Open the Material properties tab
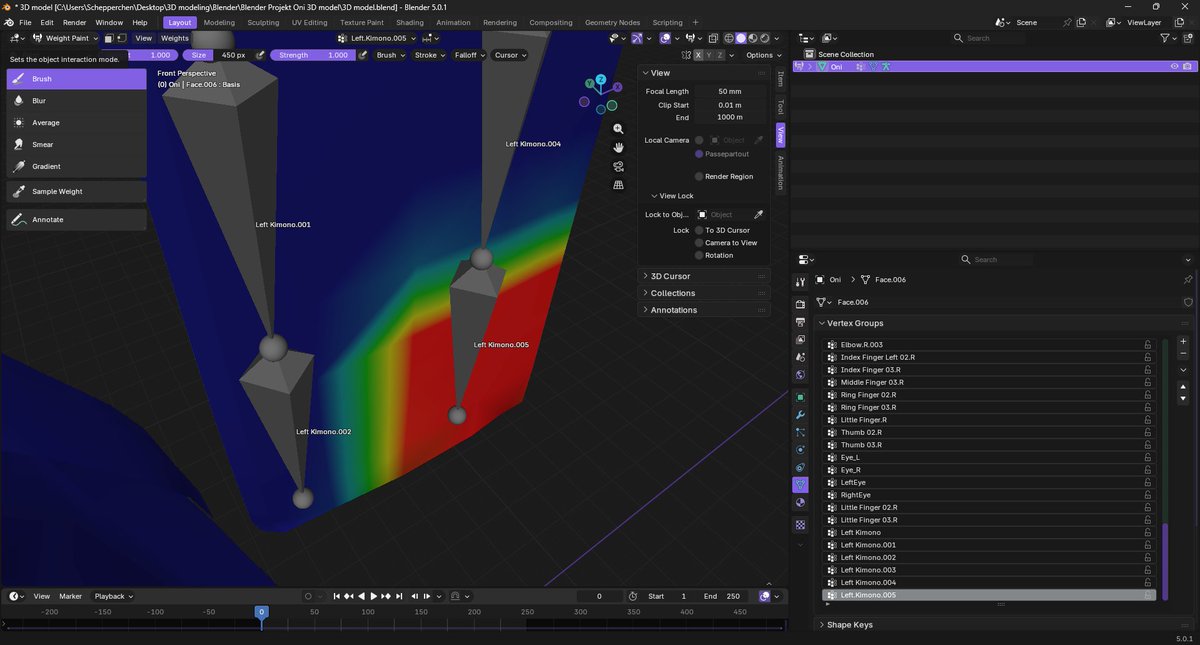1200x645 pixels. point(800,503)
